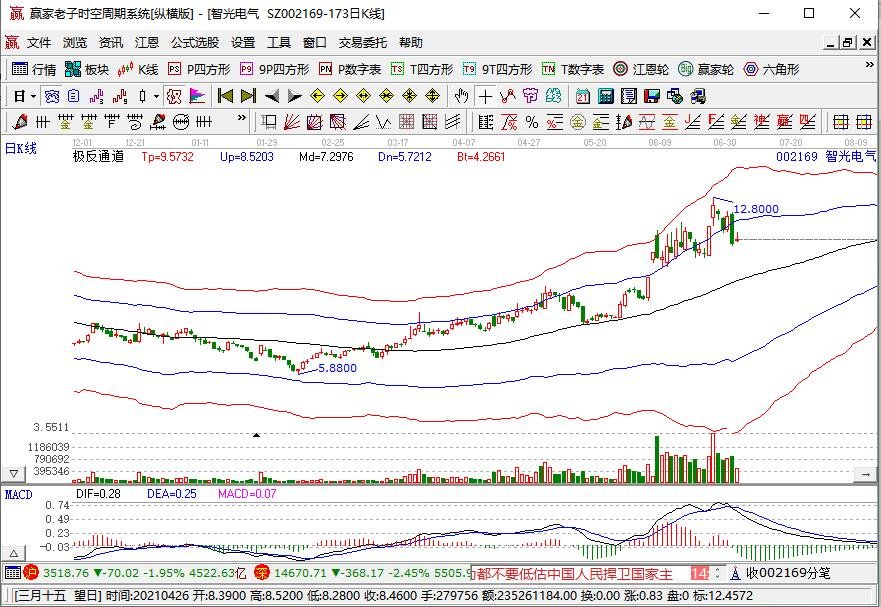Open the 六角形 hexagon tool
This screenshot has width=881, height=607.
click(771, 69)
